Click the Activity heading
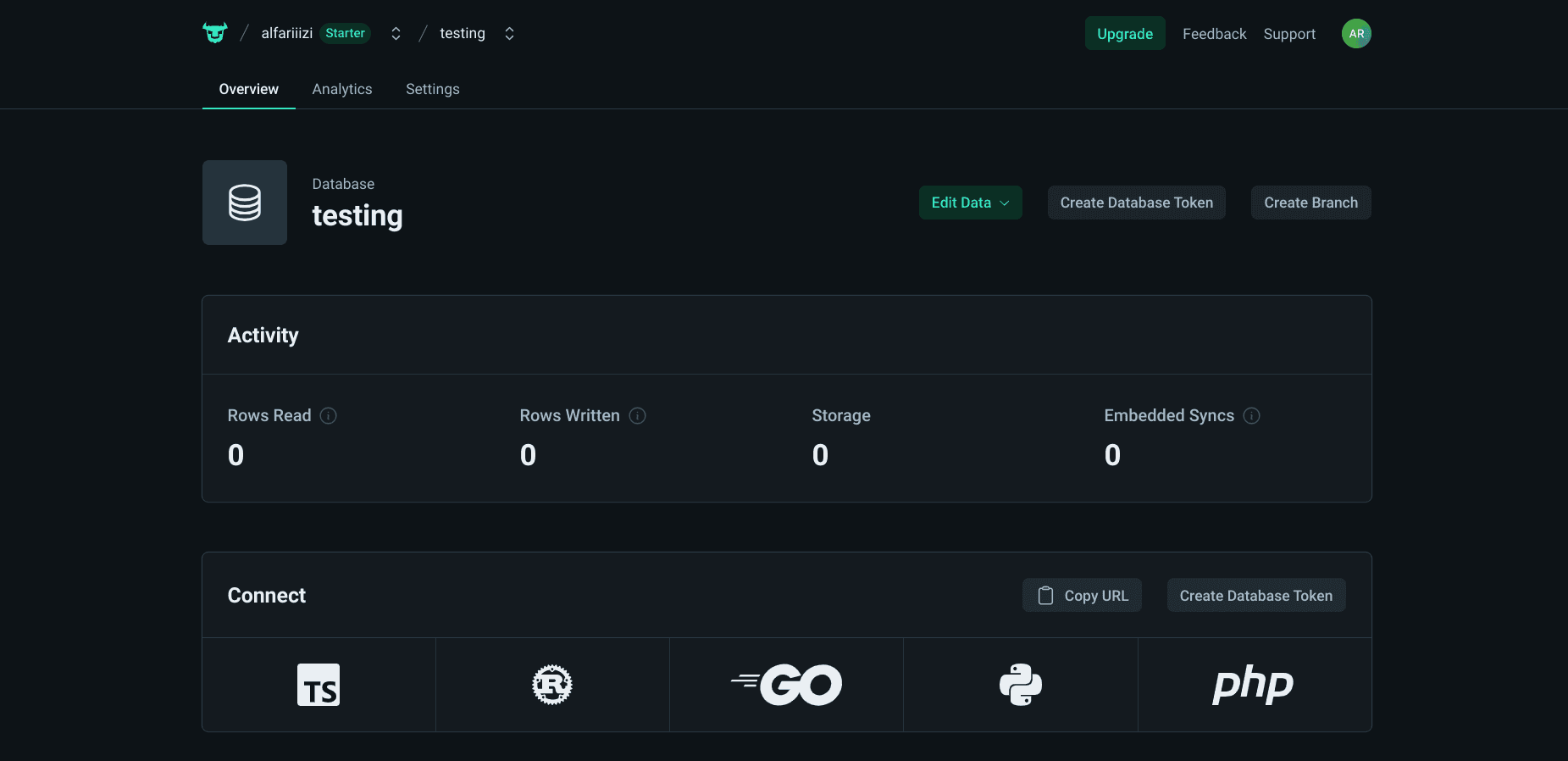Image resolution: width=1568 pixels, height=761 pixels. (263, 335)
